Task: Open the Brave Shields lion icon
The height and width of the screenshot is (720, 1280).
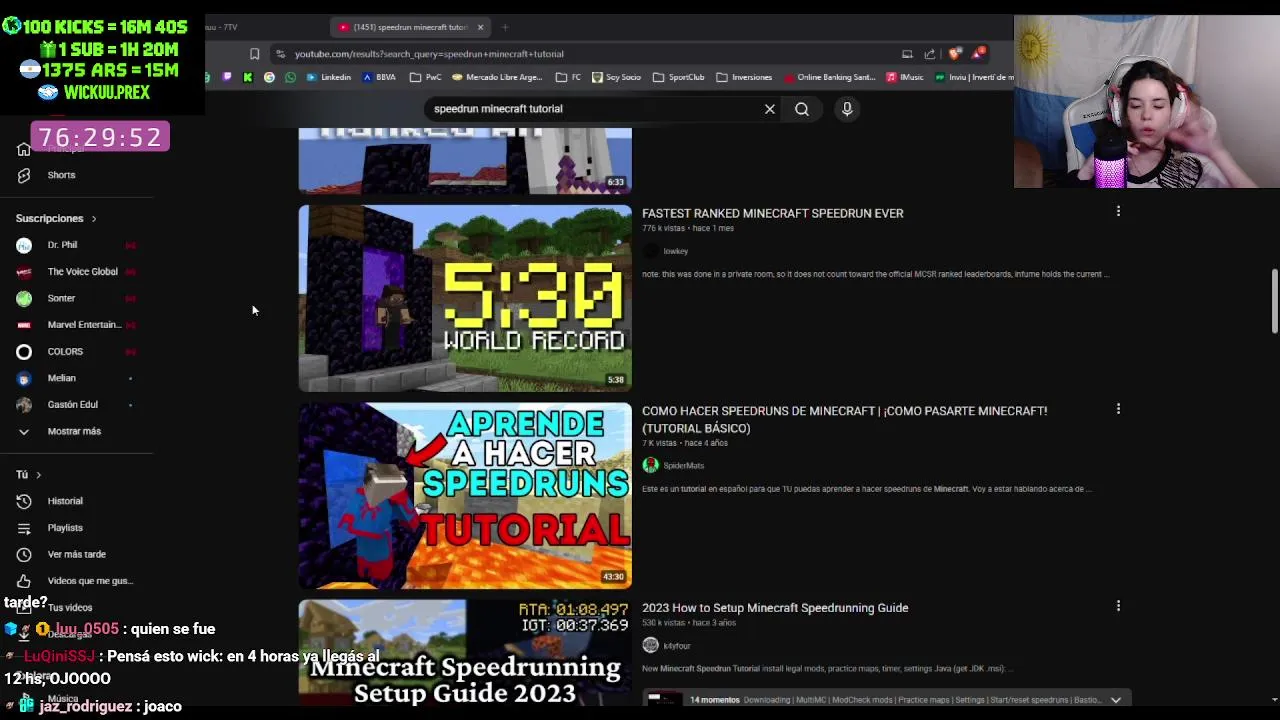Action: click(x=954, y=54)
